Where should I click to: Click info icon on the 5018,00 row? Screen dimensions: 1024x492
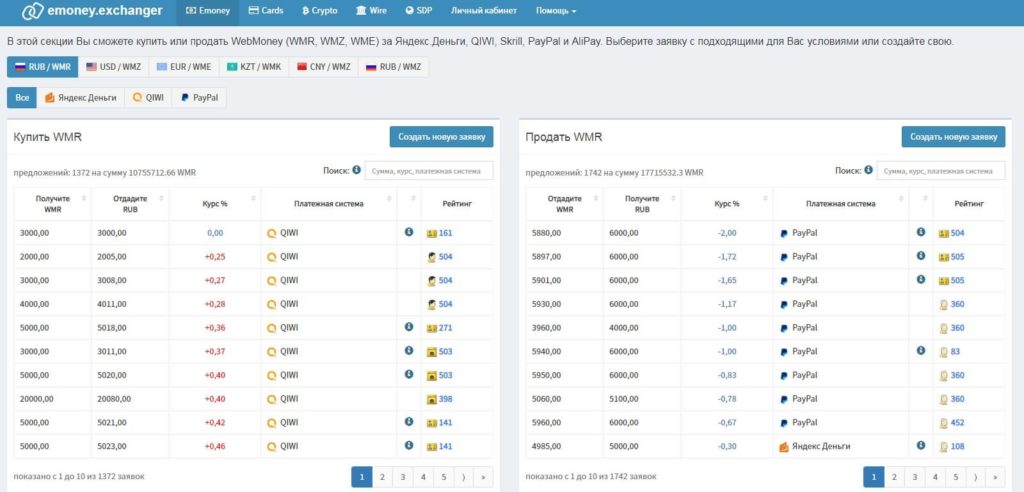[409, 327]
